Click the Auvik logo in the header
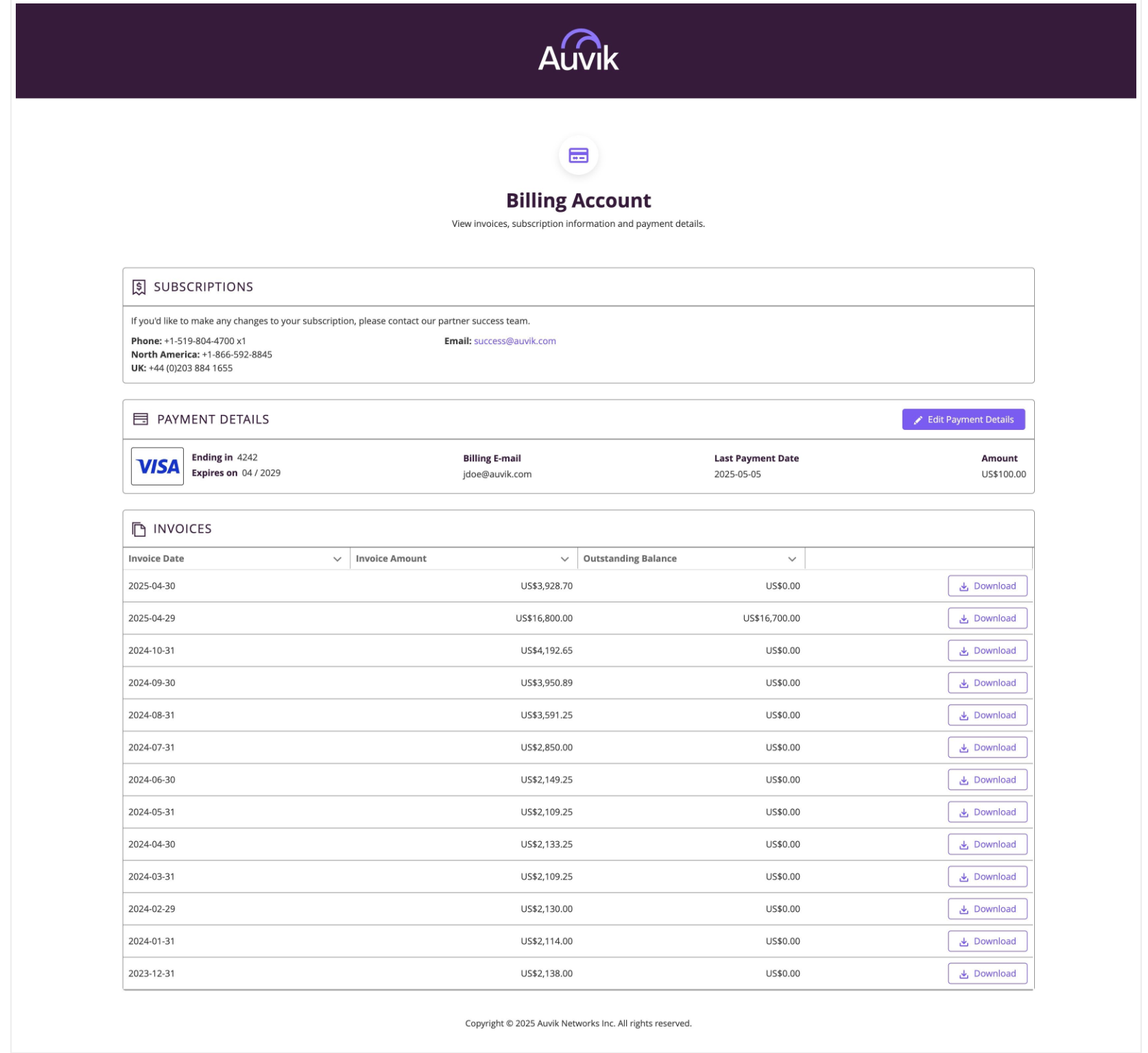The image size is (1148, 1053). (x=578, y=51)
